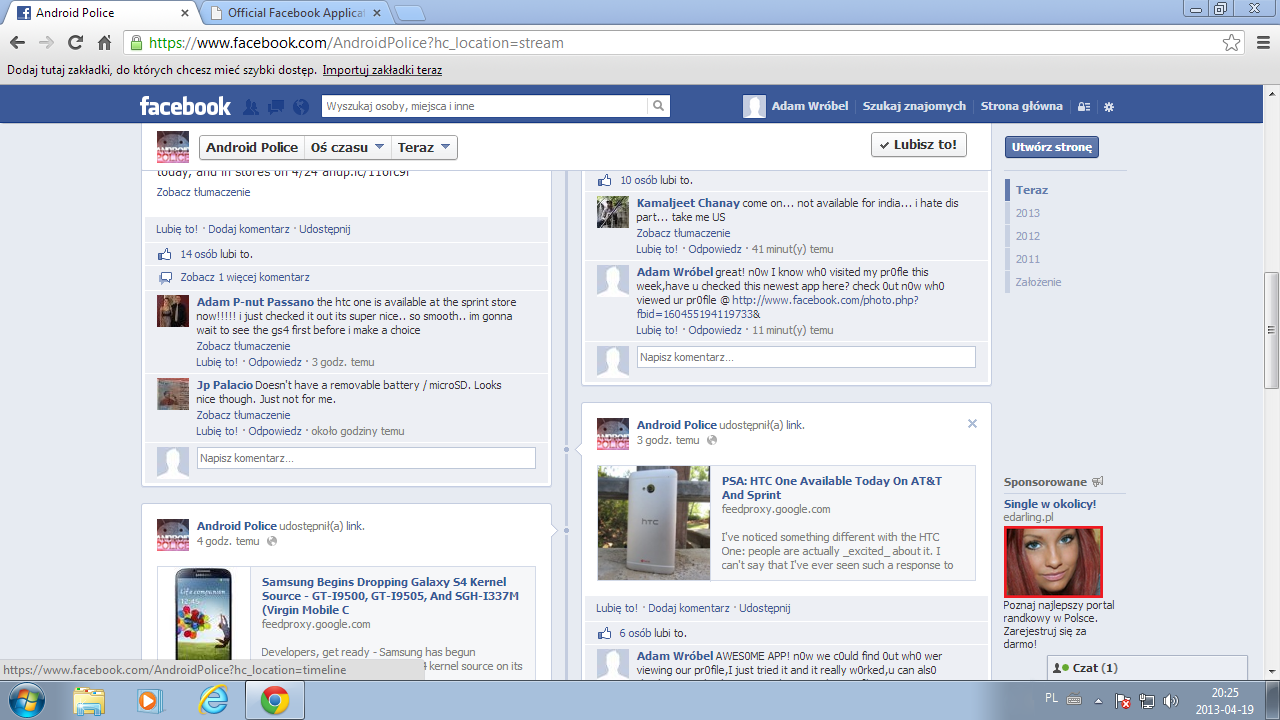Open Kamaljeet Chanay's profile link
This screenshot has height=720, width=1280.
688,203
